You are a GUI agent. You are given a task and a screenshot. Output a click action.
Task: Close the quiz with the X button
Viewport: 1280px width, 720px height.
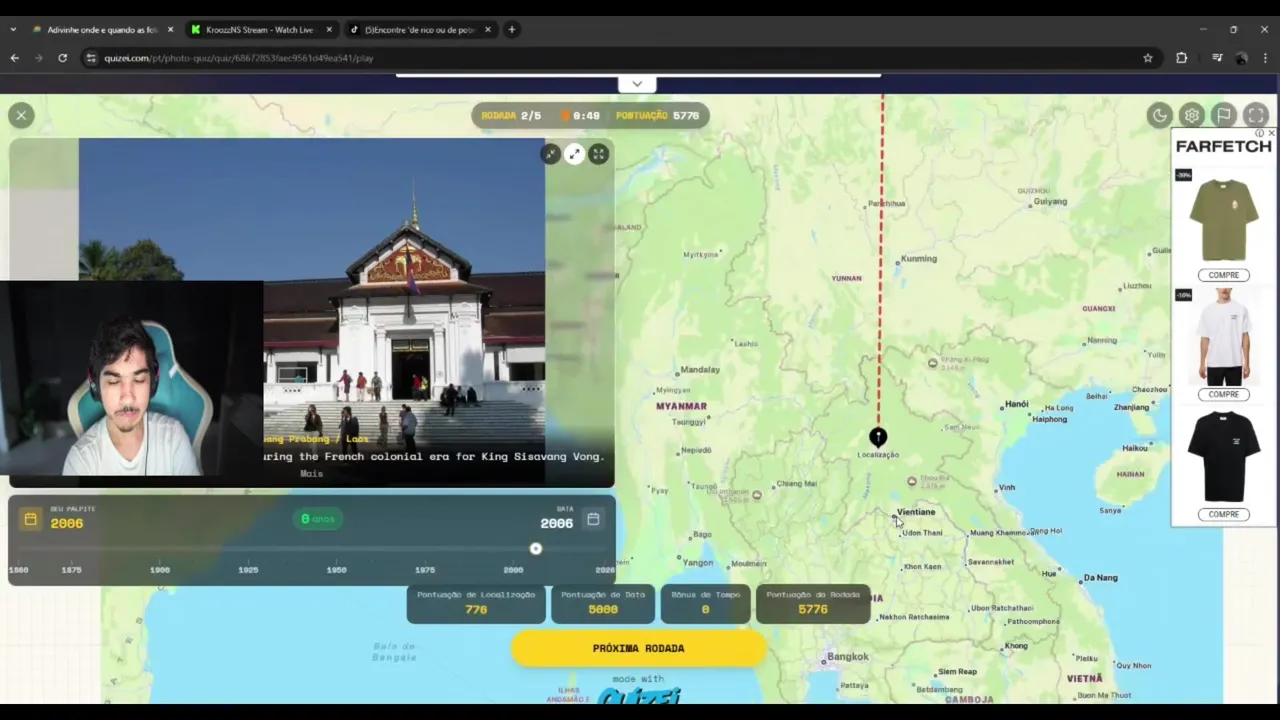point(21,115)
